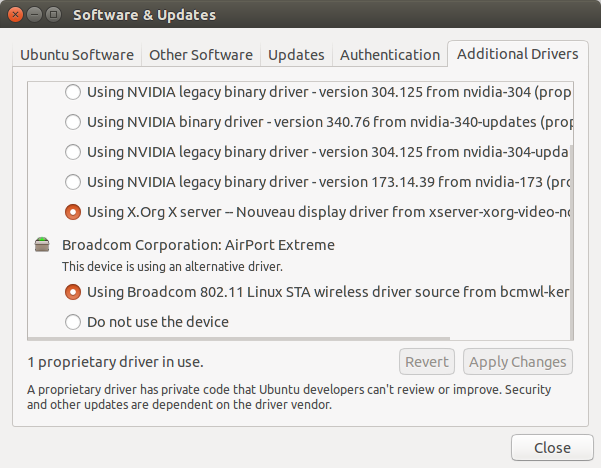
Task: Click 'Broadcom Corporation: AirPort Extreme' heading
Action: (198, 245)
